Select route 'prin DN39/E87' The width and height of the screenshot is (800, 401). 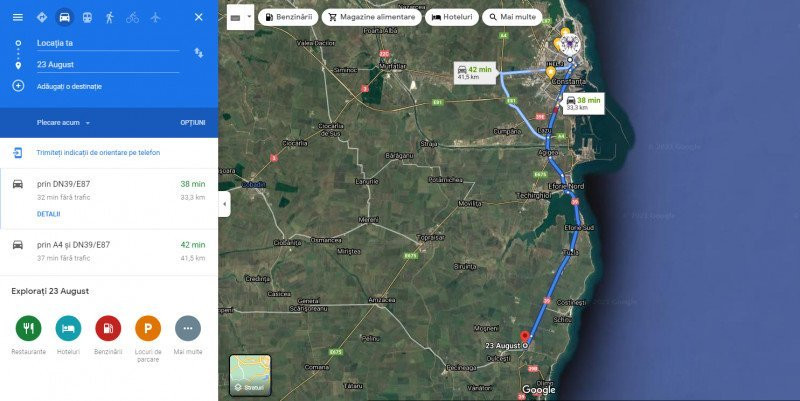[109, 198]
